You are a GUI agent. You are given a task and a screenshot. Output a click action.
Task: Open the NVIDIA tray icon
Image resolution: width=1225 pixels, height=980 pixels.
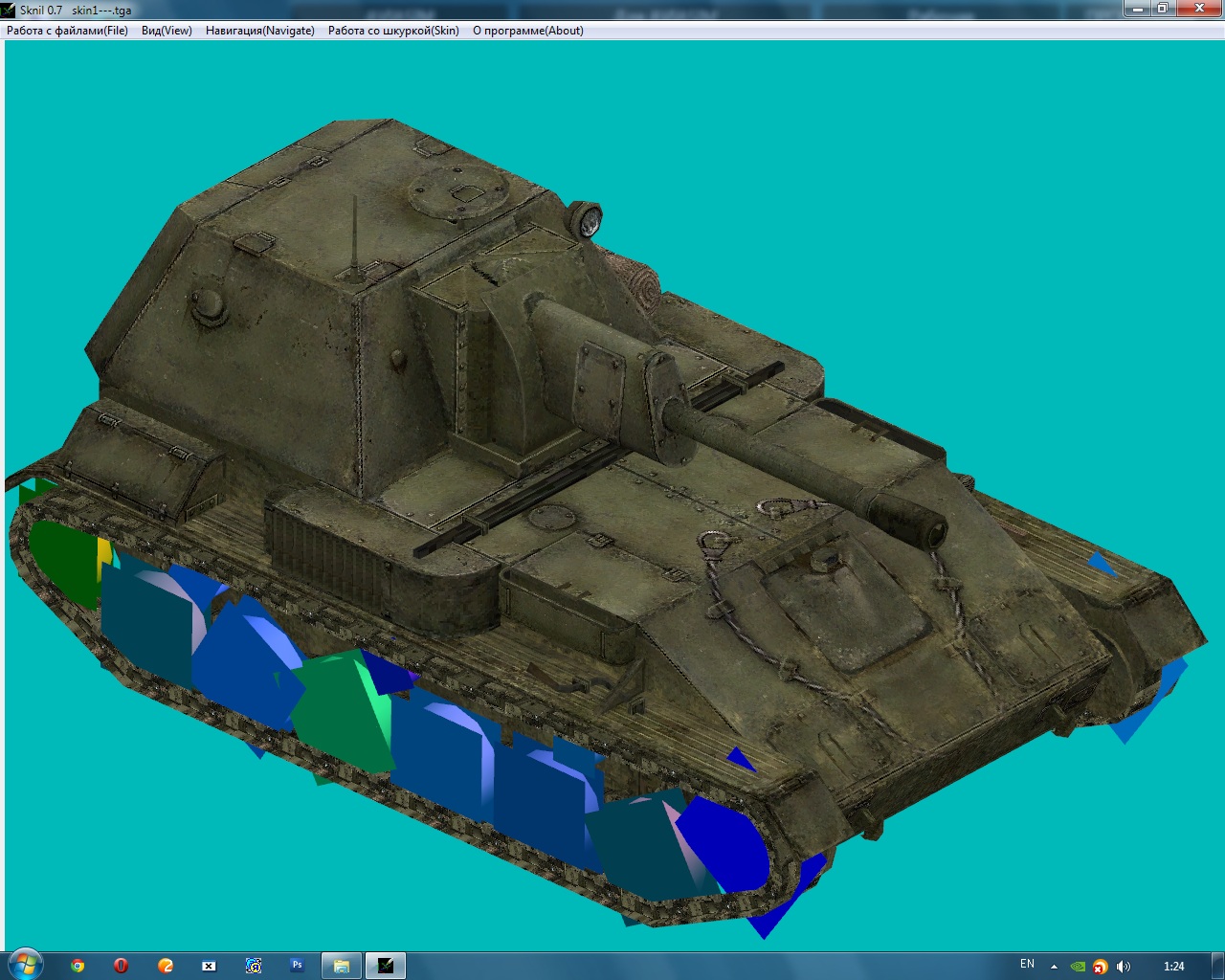click(1078, 967)
